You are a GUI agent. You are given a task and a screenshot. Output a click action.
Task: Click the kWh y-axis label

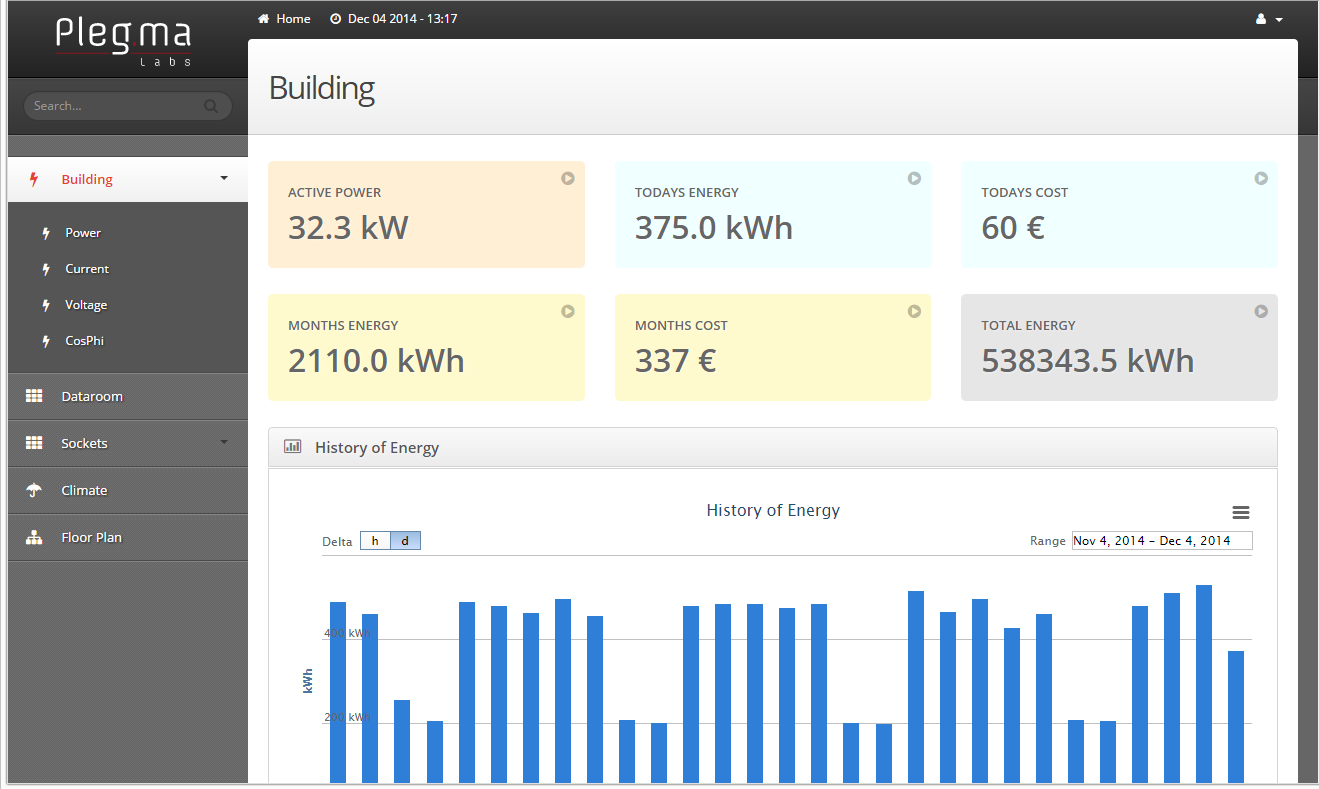(308, 681)
